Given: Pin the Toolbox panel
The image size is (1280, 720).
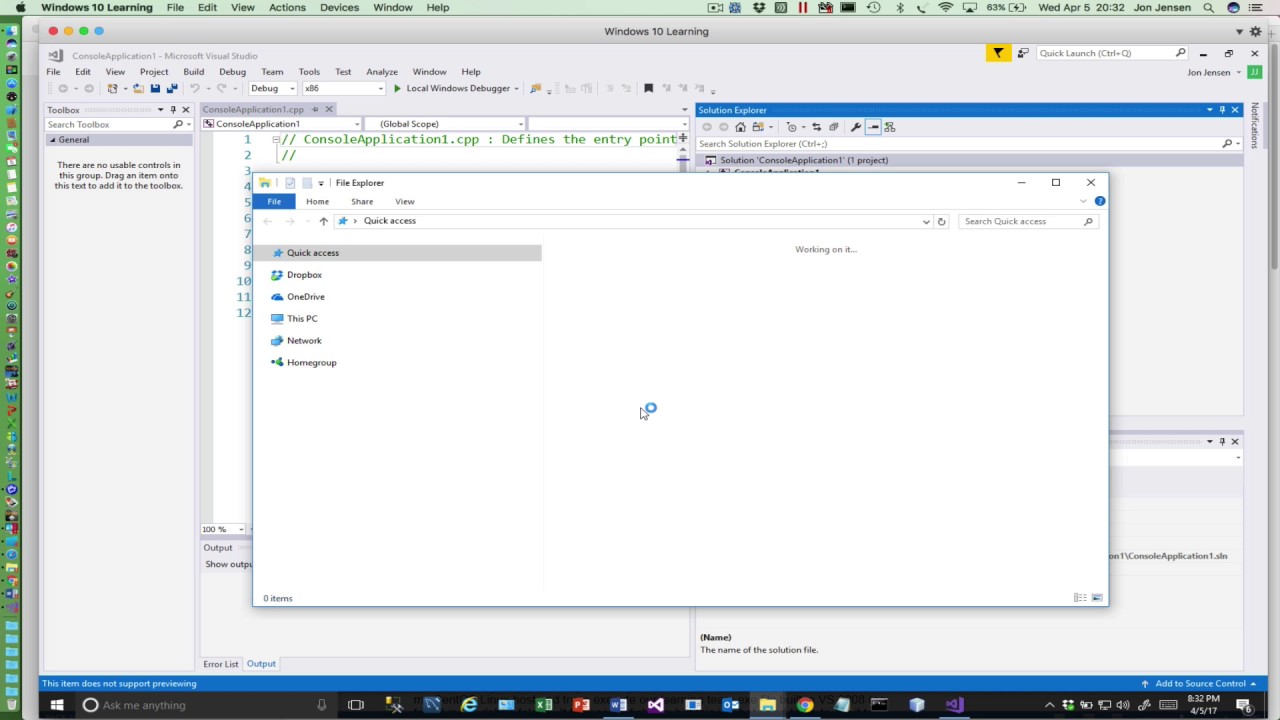Looking at the screenshot, I should click(173, 110).
